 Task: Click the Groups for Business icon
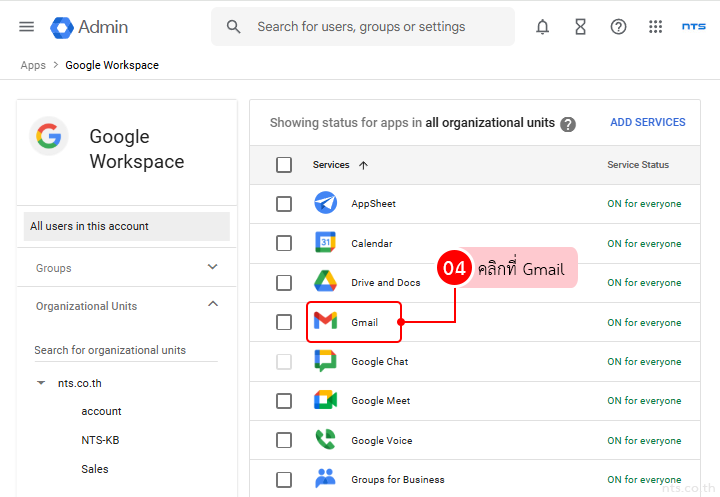[326, 478]
